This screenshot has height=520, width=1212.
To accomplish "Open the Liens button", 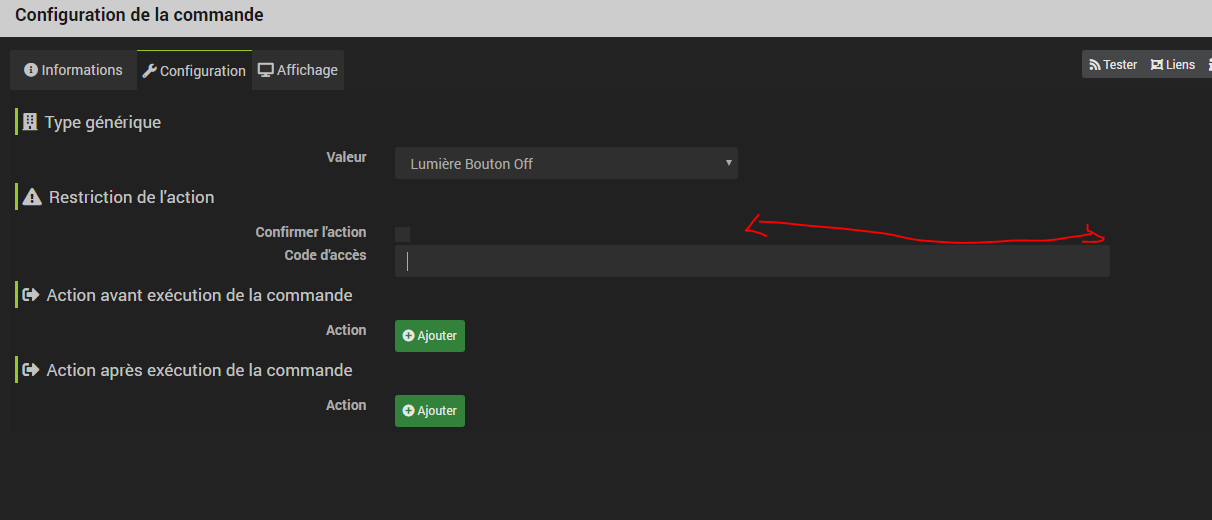I will coord(1173,64).
